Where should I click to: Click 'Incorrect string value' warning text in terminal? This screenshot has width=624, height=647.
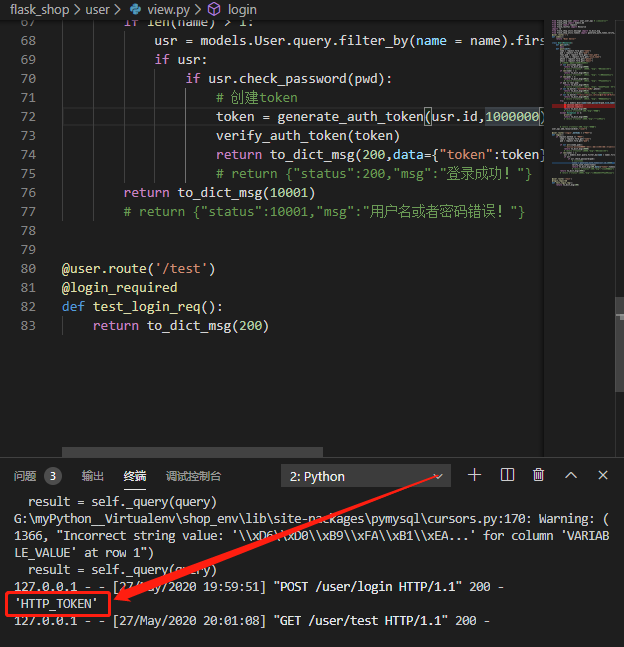[143, 536]
